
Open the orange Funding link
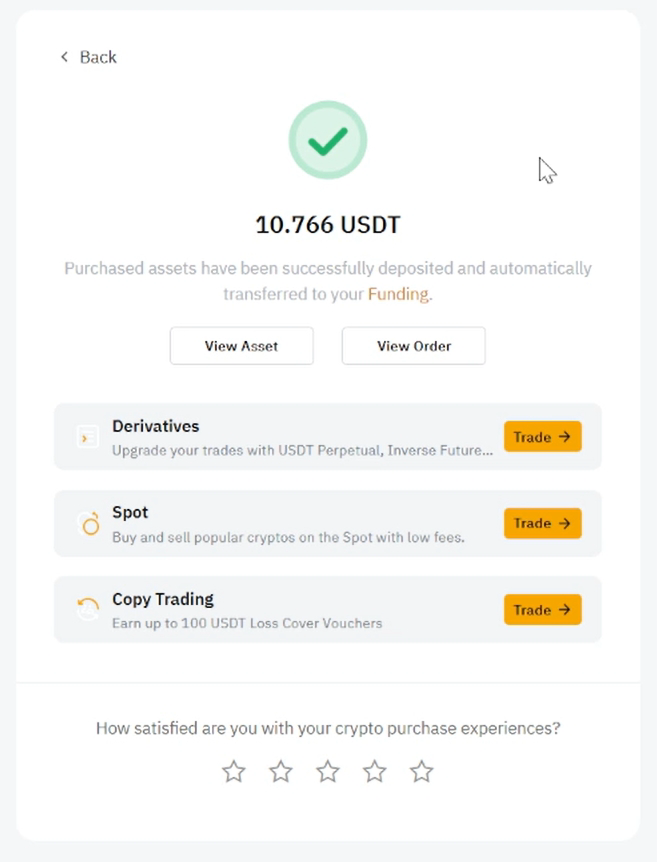point(398,294)
